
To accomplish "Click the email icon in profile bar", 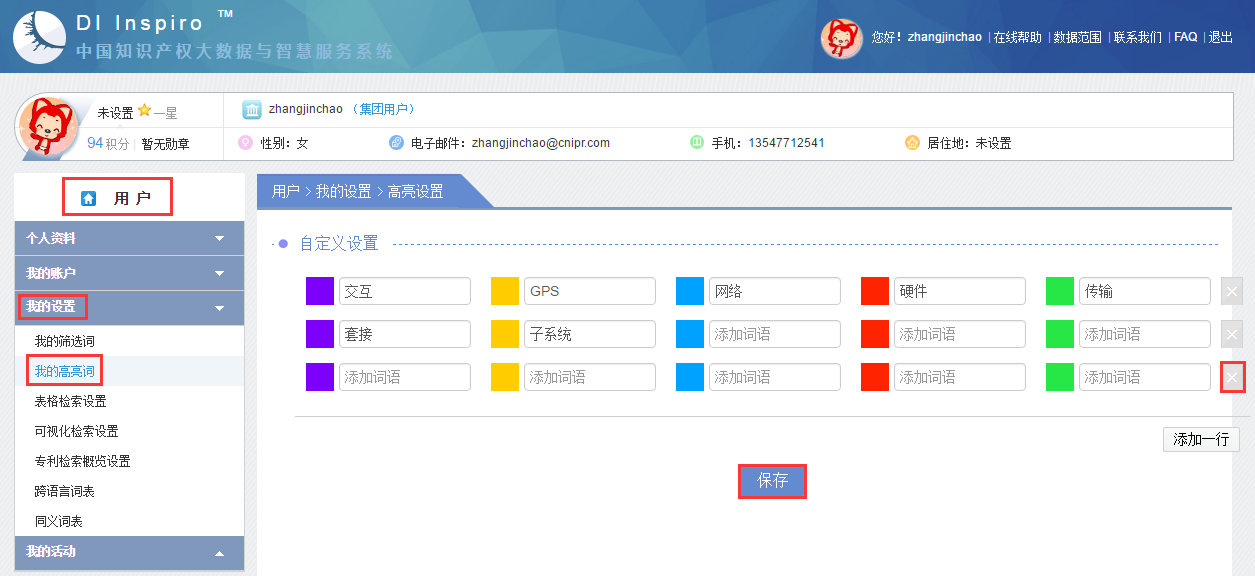I will 396,143.
